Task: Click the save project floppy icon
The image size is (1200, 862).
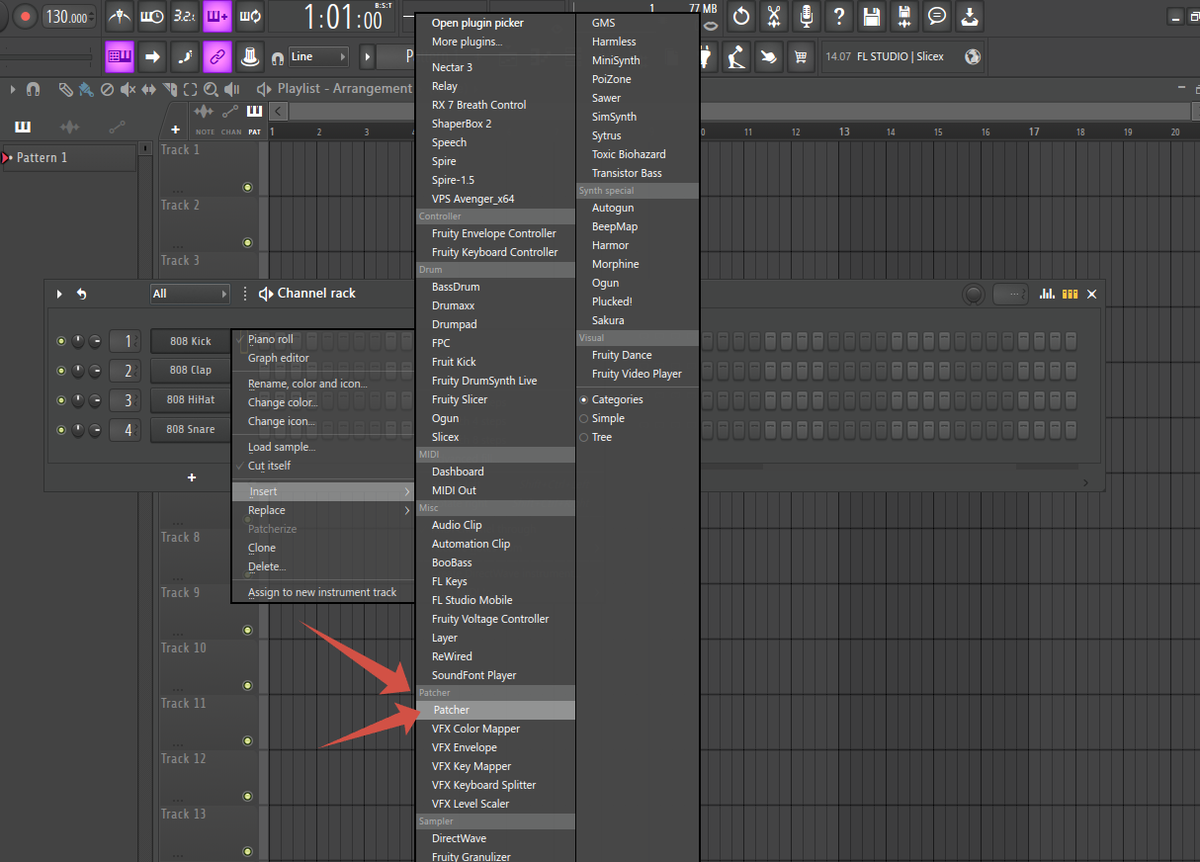Action: [872, 16]
